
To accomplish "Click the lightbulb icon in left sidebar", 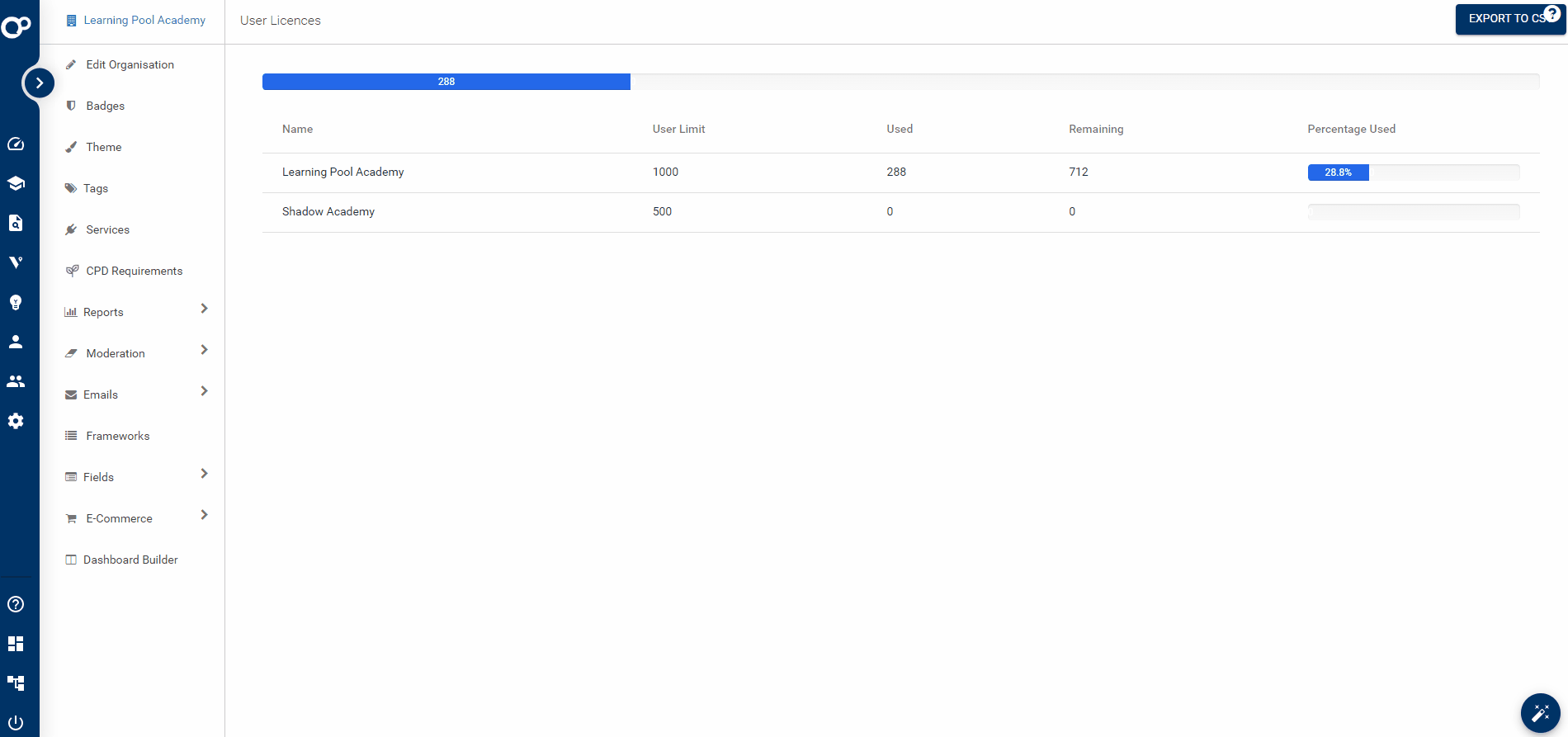I will coord(16,302).
